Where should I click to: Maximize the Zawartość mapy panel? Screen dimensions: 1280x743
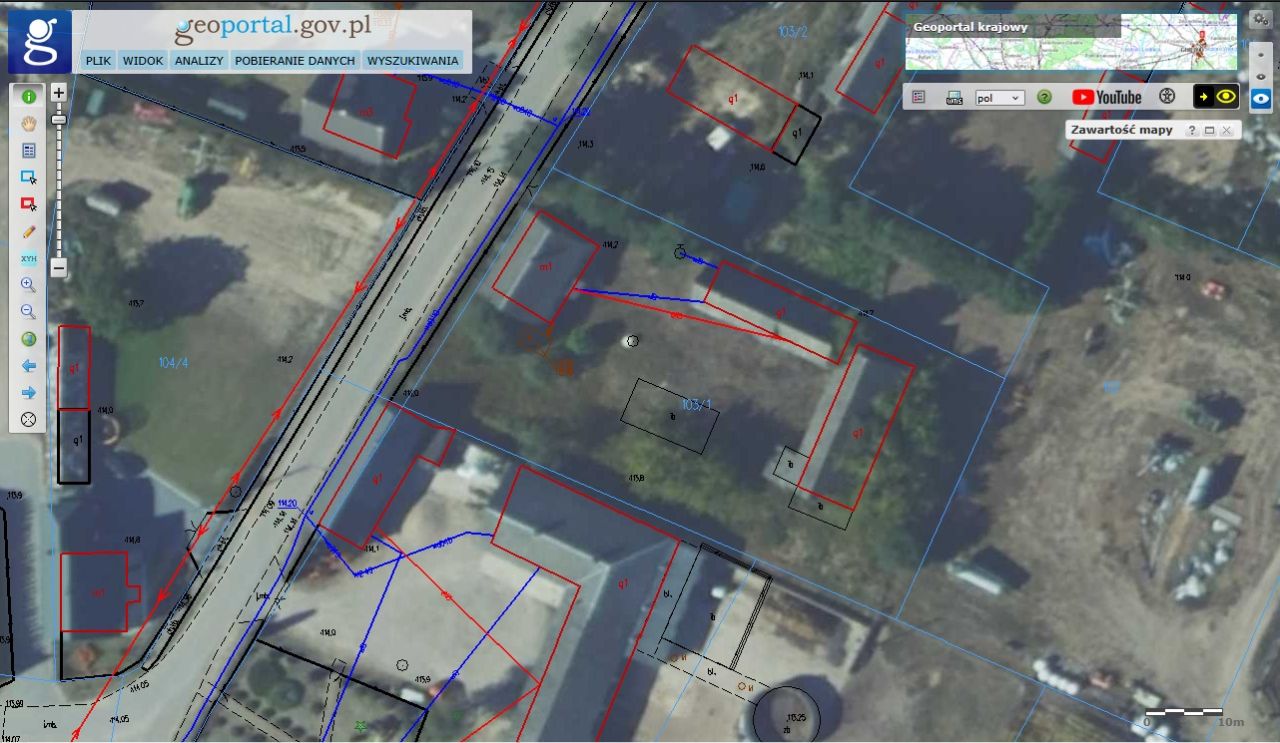coord(1209,131)
